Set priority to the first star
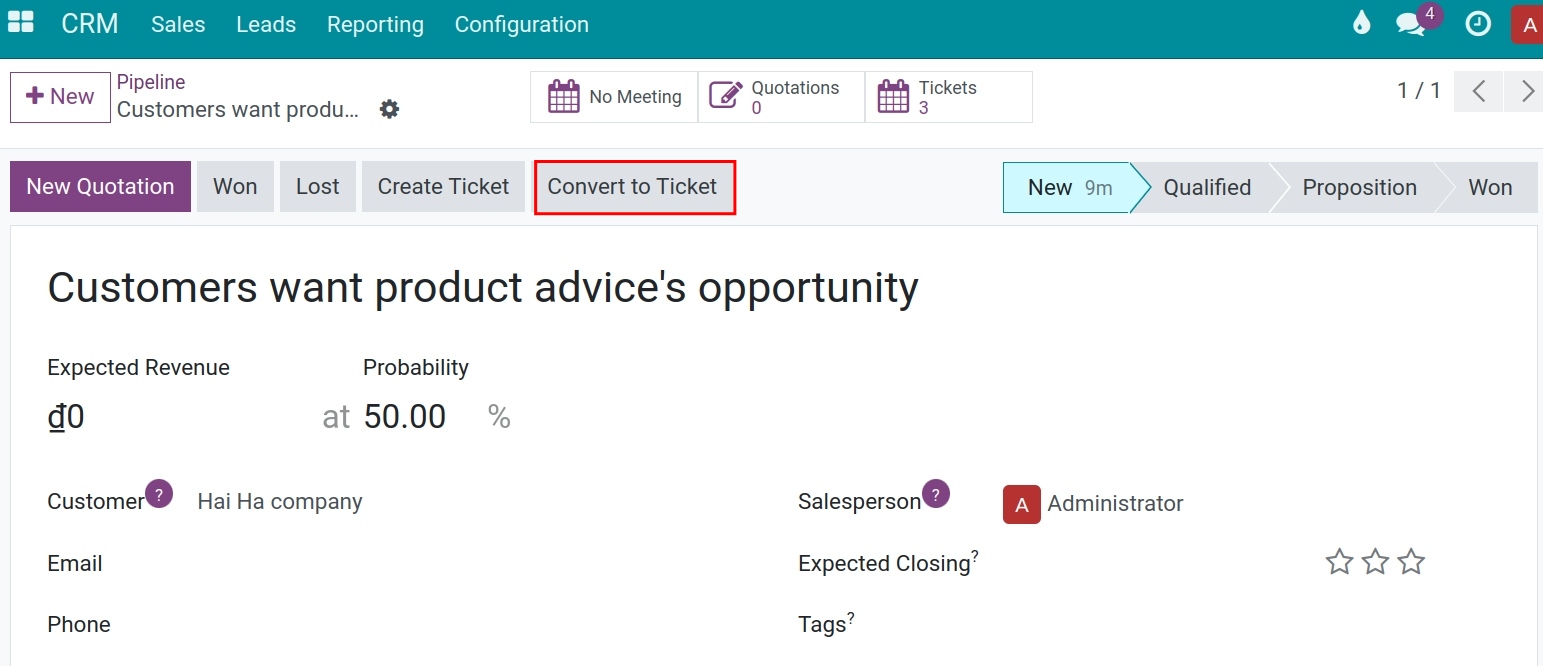Image resolution: width=1543 pixels, height=666 pixels. click(1339, 562)
